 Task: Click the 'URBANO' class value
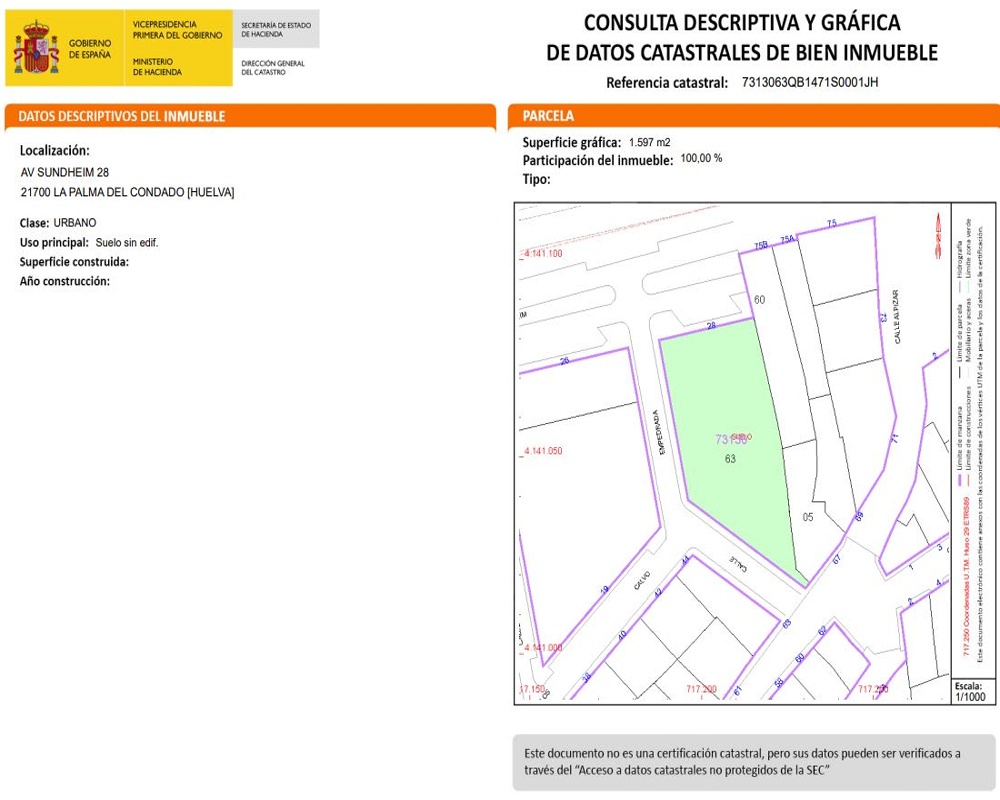click(75, 223)
